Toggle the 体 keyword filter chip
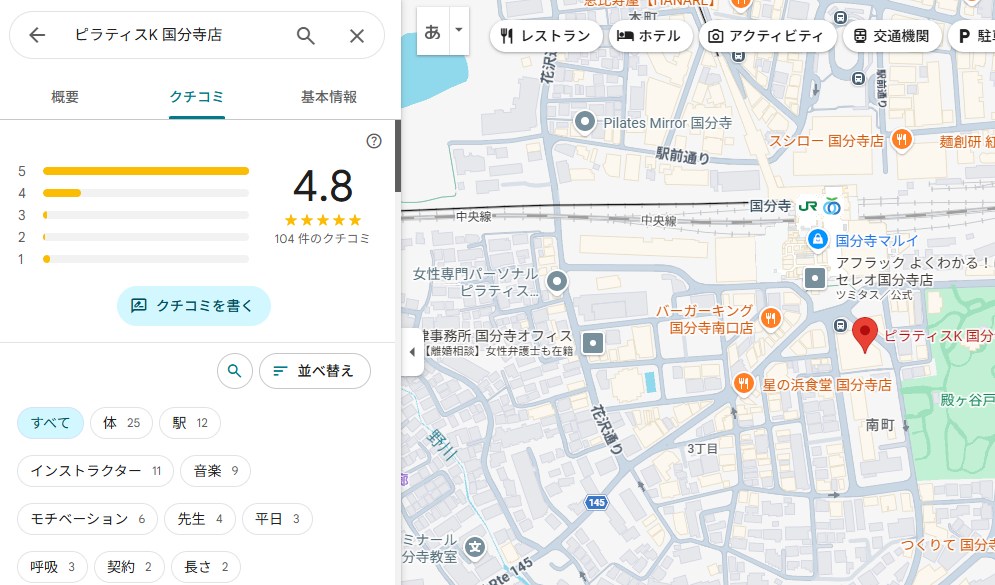 [x=121, y=423]
